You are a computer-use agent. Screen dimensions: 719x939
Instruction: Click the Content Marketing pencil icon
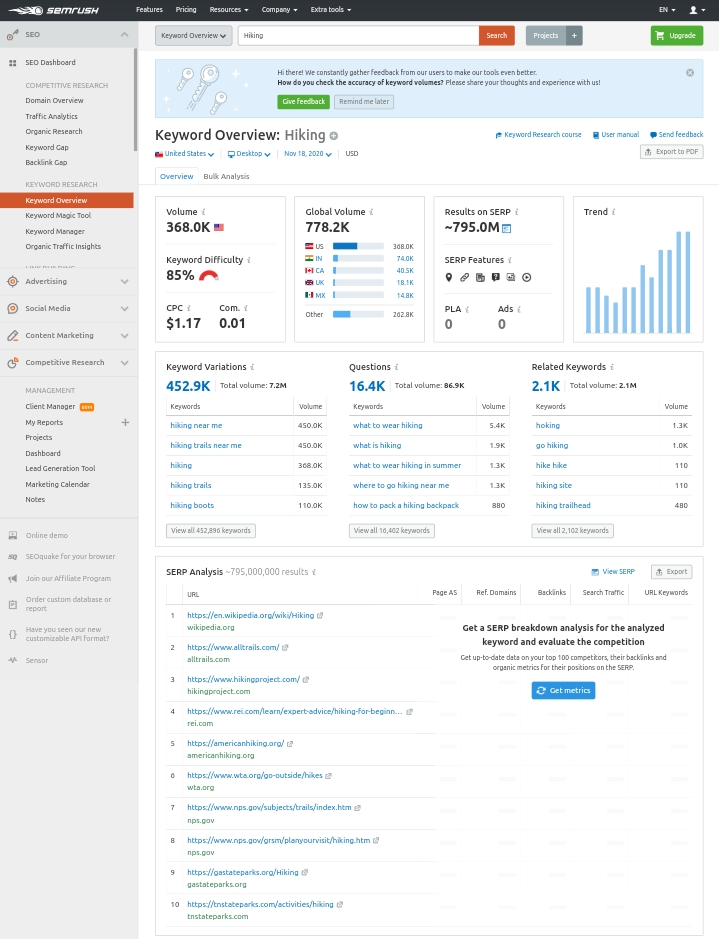pyautogui.click(x=13, y=336)
